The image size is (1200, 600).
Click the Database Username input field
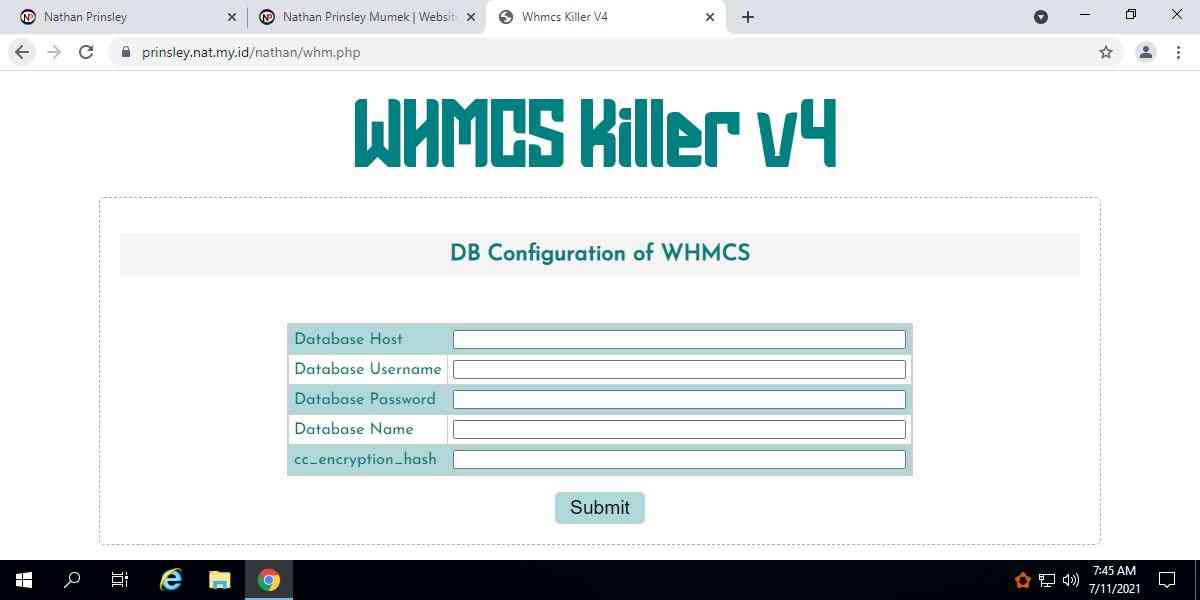[x=679, y=369]
